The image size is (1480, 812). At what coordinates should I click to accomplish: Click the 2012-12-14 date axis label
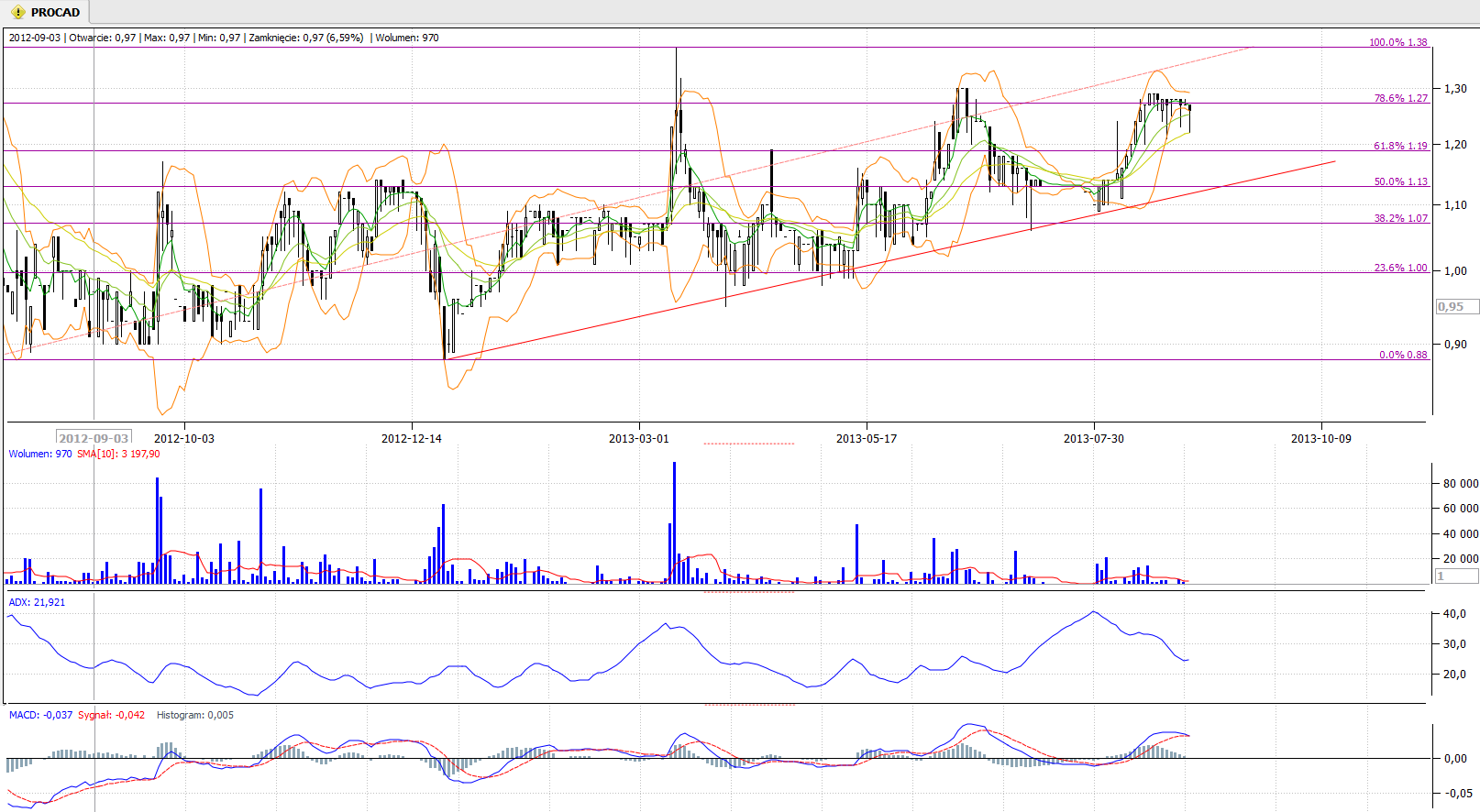(x=412, y=438)
